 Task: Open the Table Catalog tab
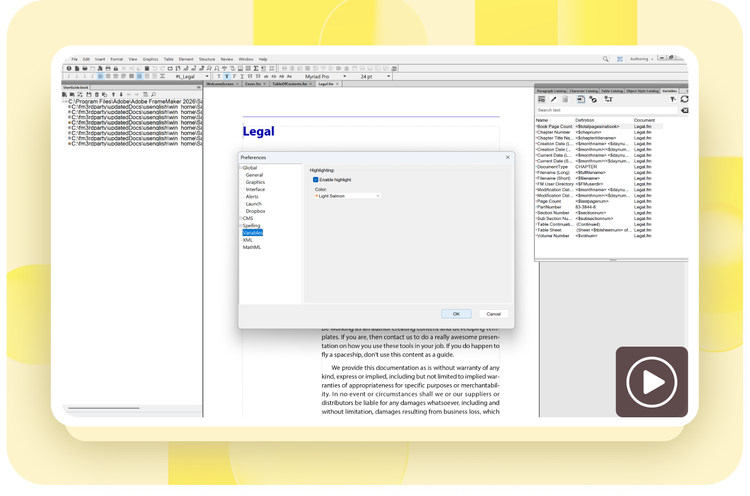[x=612, y=91]
